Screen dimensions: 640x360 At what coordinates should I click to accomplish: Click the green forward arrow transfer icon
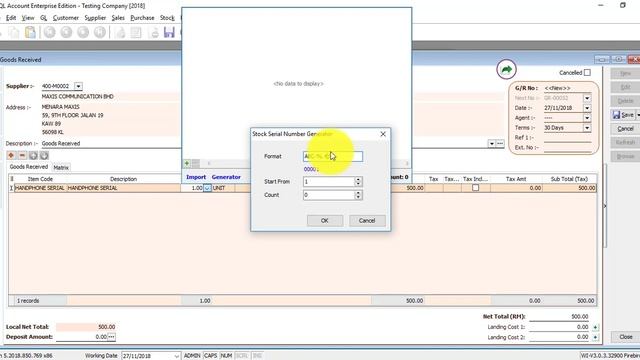[x=506, y=69]
